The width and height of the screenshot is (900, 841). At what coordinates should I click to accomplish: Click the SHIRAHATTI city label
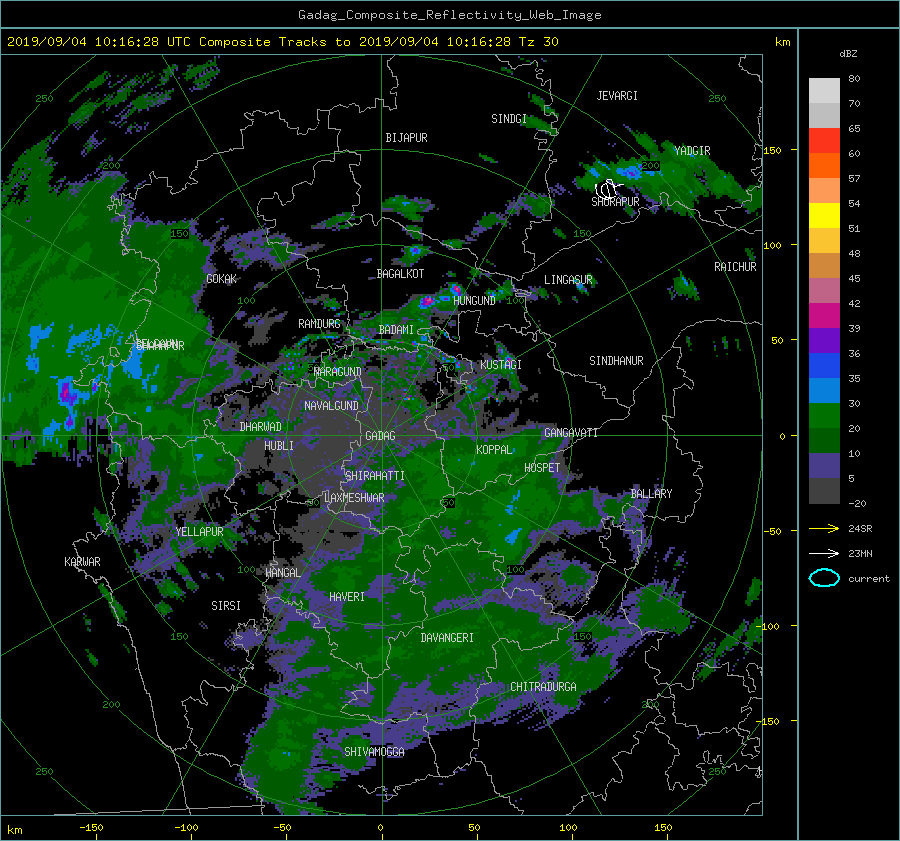375,476
